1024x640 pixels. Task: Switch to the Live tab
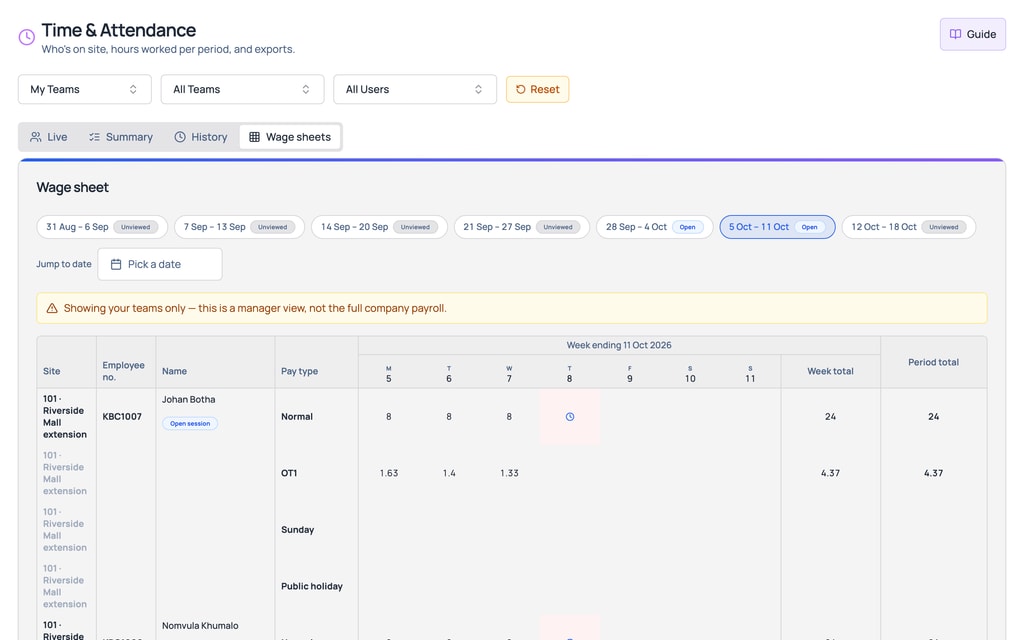point(49,137)
